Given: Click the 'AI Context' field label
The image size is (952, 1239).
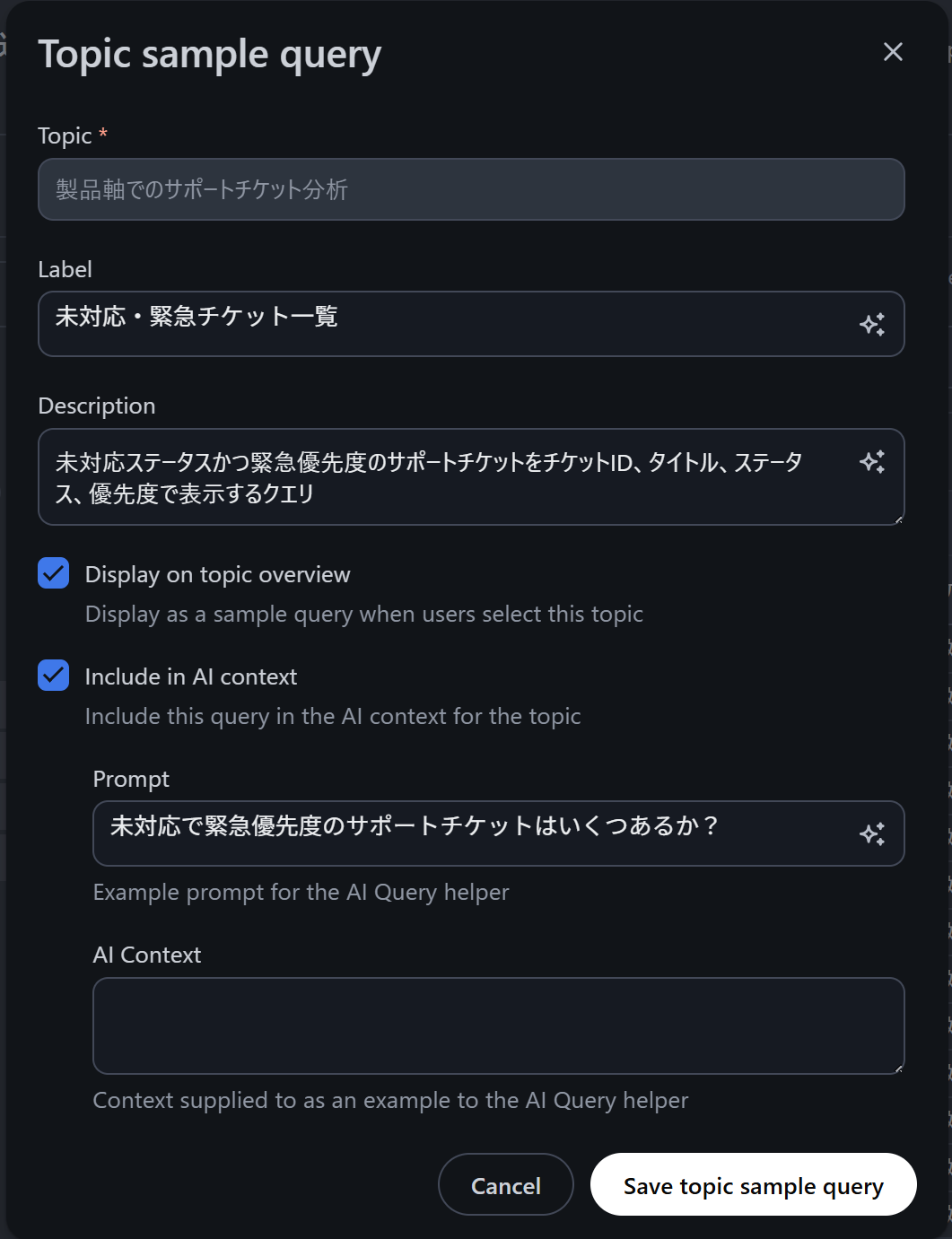Looking at the screenshot, I should [x=147, y=955].
